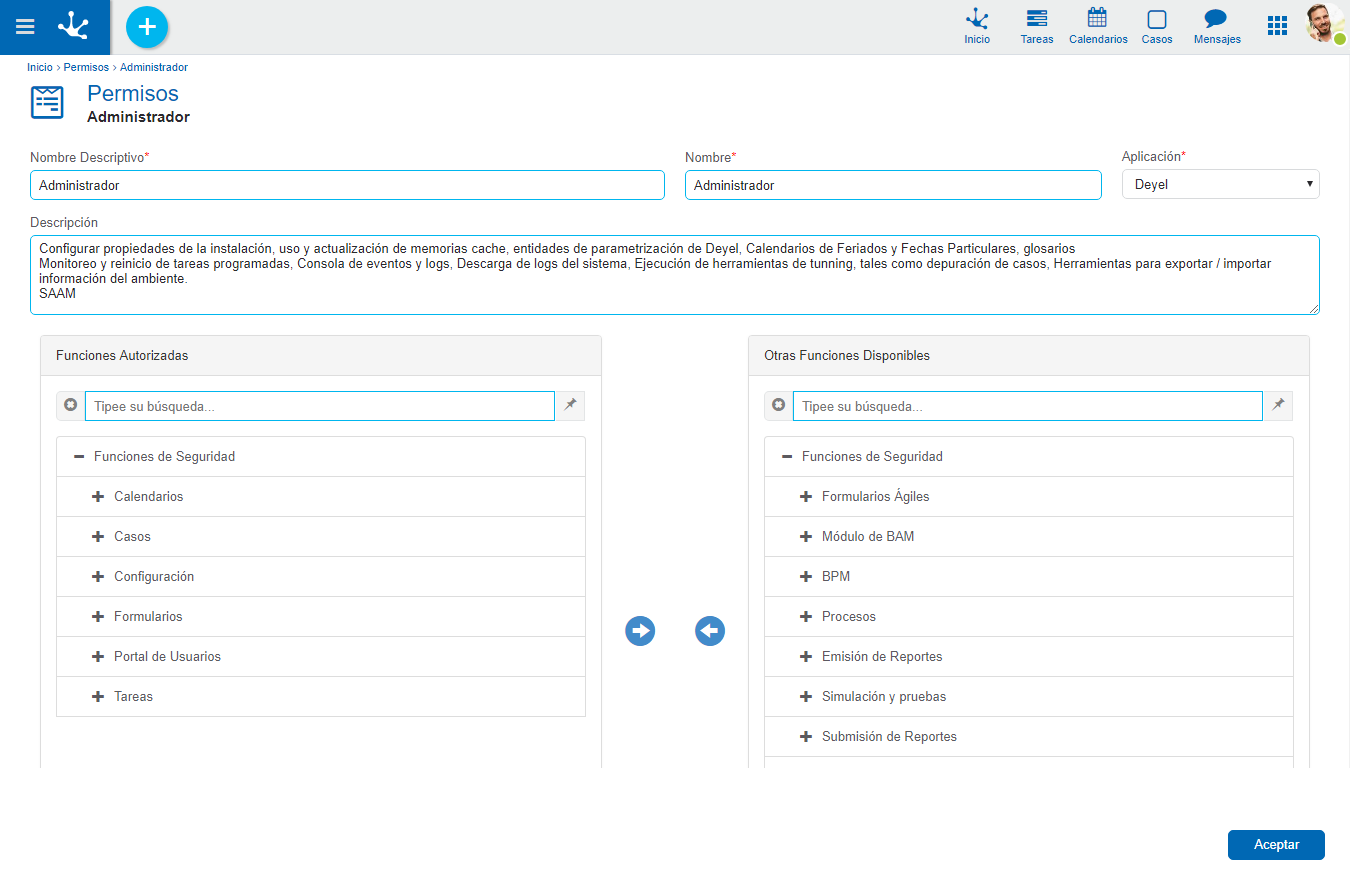Expand the Módulo de BAM node
Screen dimensions: 1350x890
[x=806, y=536]
